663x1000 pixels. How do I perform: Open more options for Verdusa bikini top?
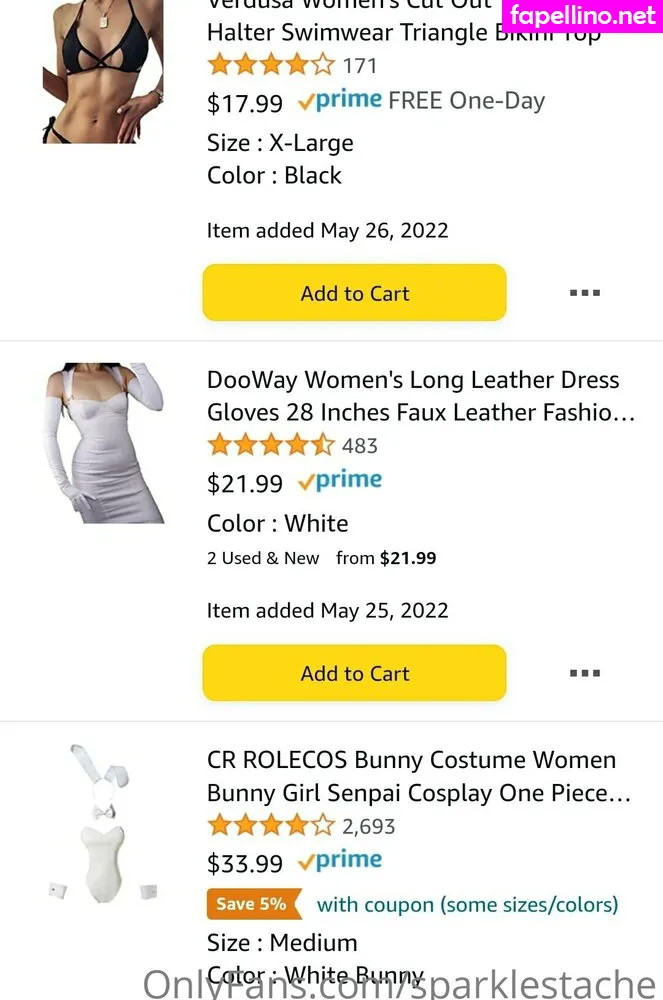tap(584, 293)
